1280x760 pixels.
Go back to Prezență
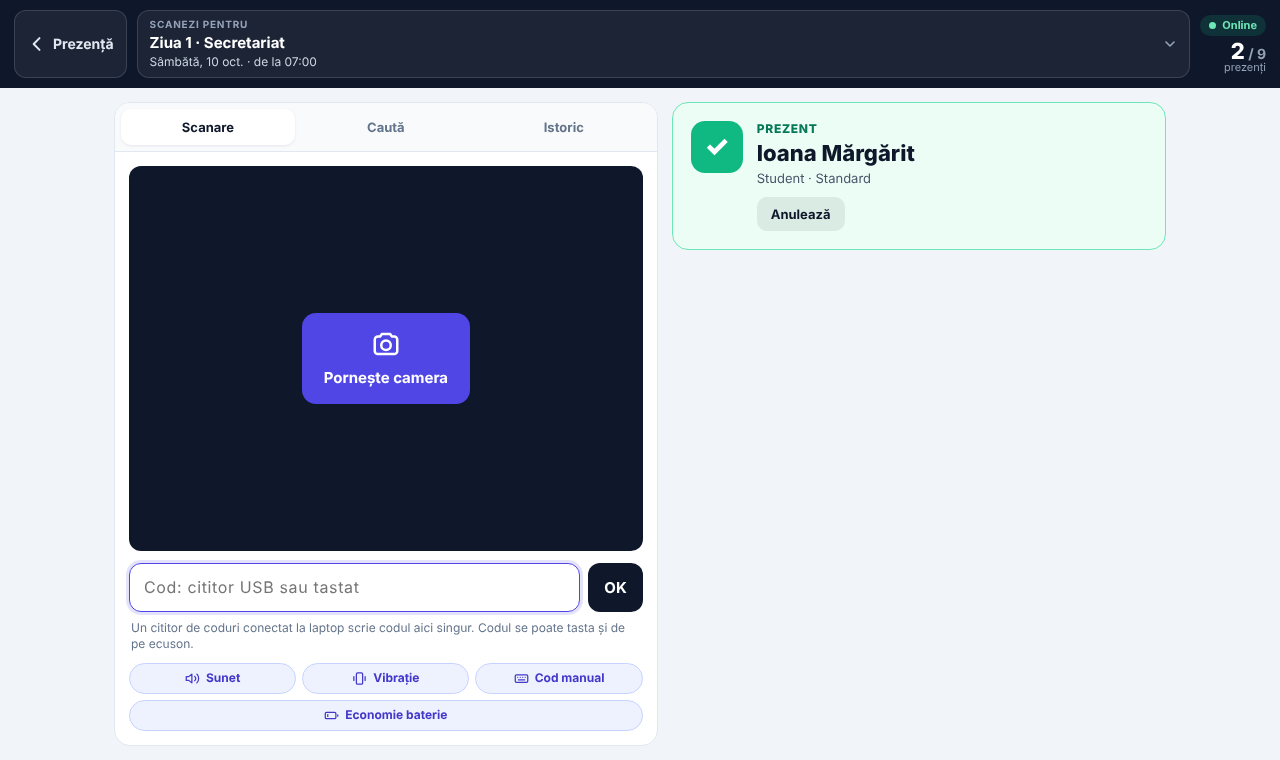tap(70, 44)
